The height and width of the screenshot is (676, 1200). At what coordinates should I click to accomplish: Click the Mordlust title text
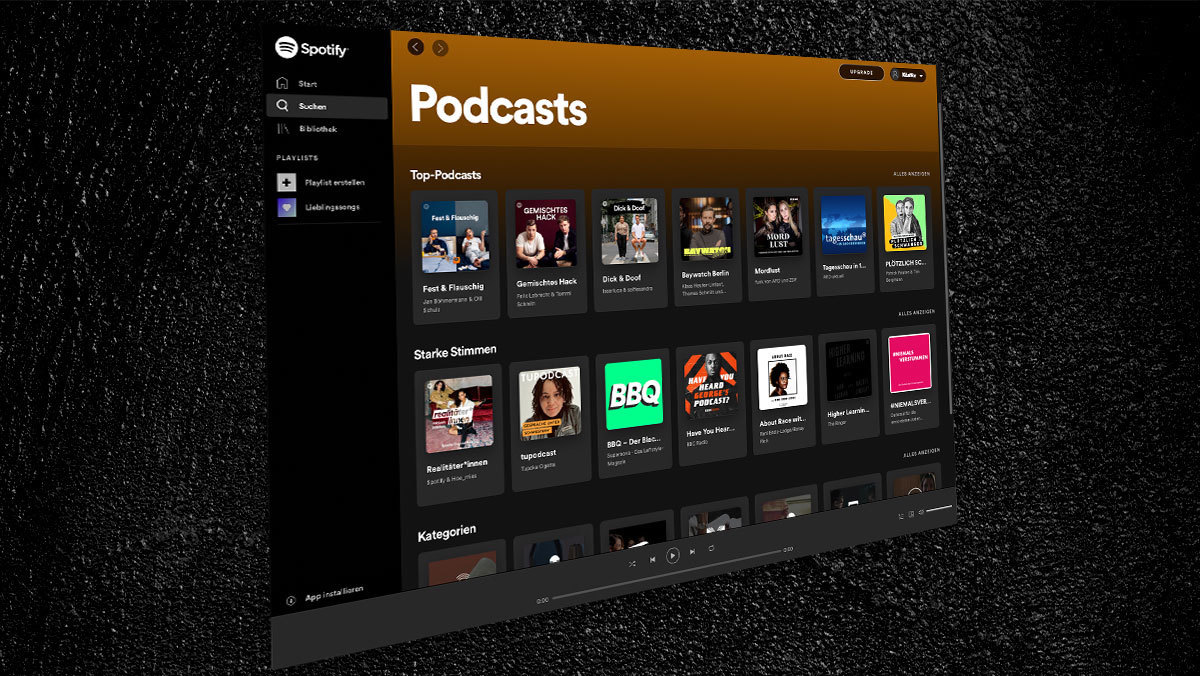768,270
